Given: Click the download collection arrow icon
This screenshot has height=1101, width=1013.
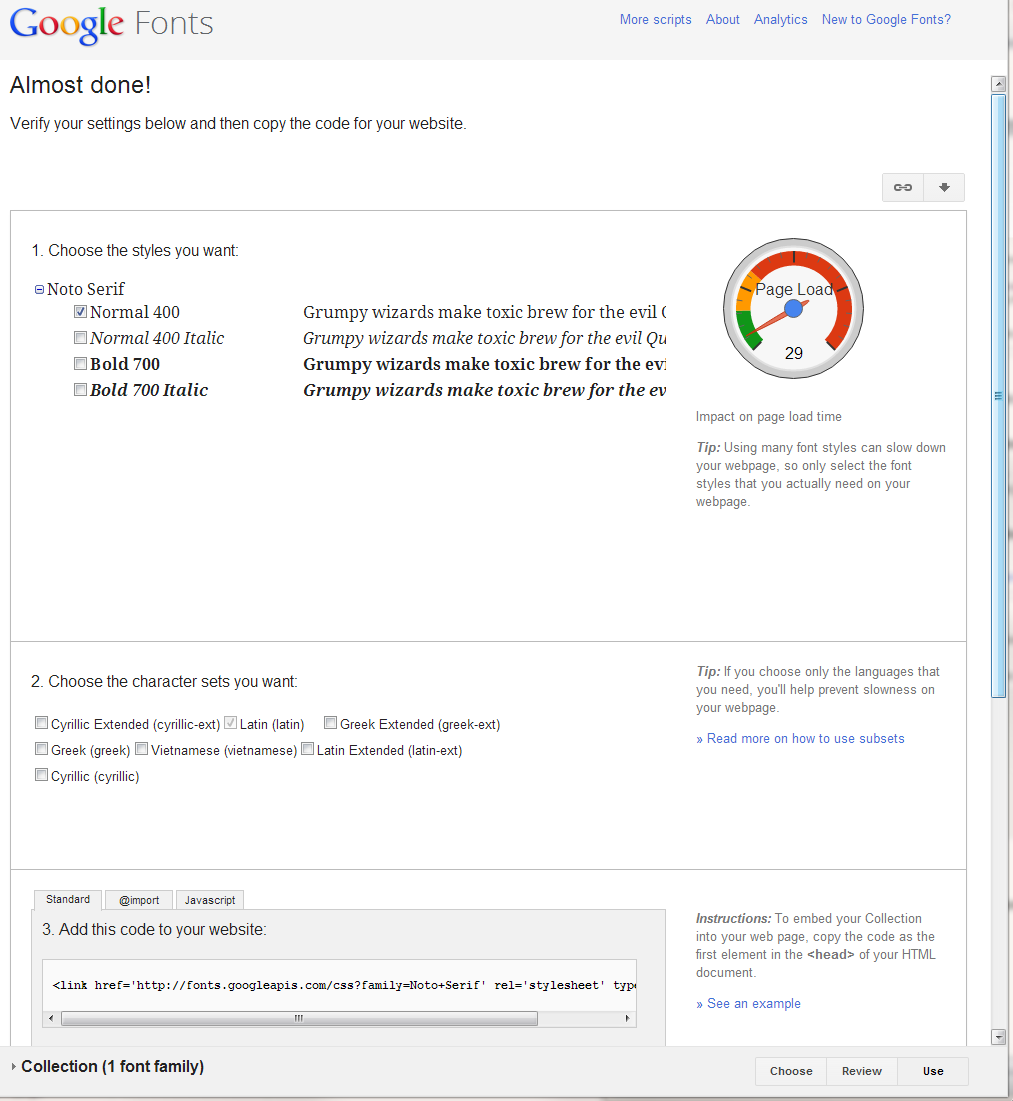Looking at the screenshot, I should tap(943, 187).
